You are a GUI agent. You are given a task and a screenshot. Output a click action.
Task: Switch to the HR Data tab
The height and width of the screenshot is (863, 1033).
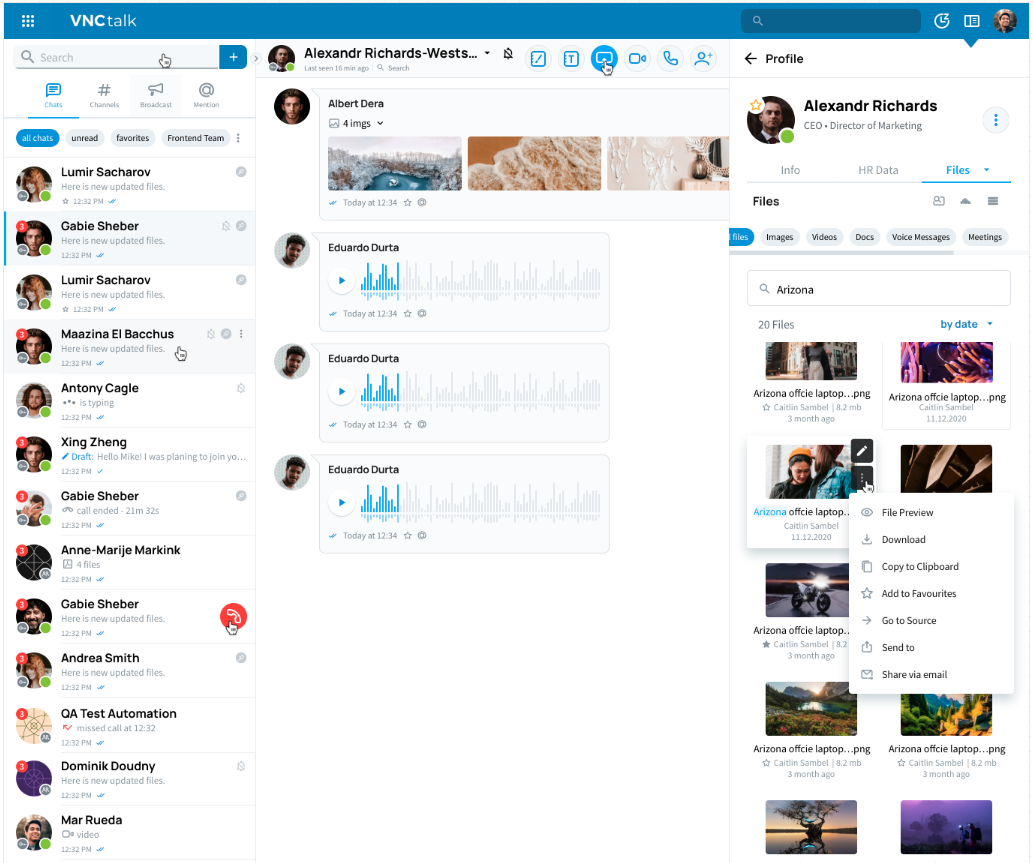(x=878, y=170)
